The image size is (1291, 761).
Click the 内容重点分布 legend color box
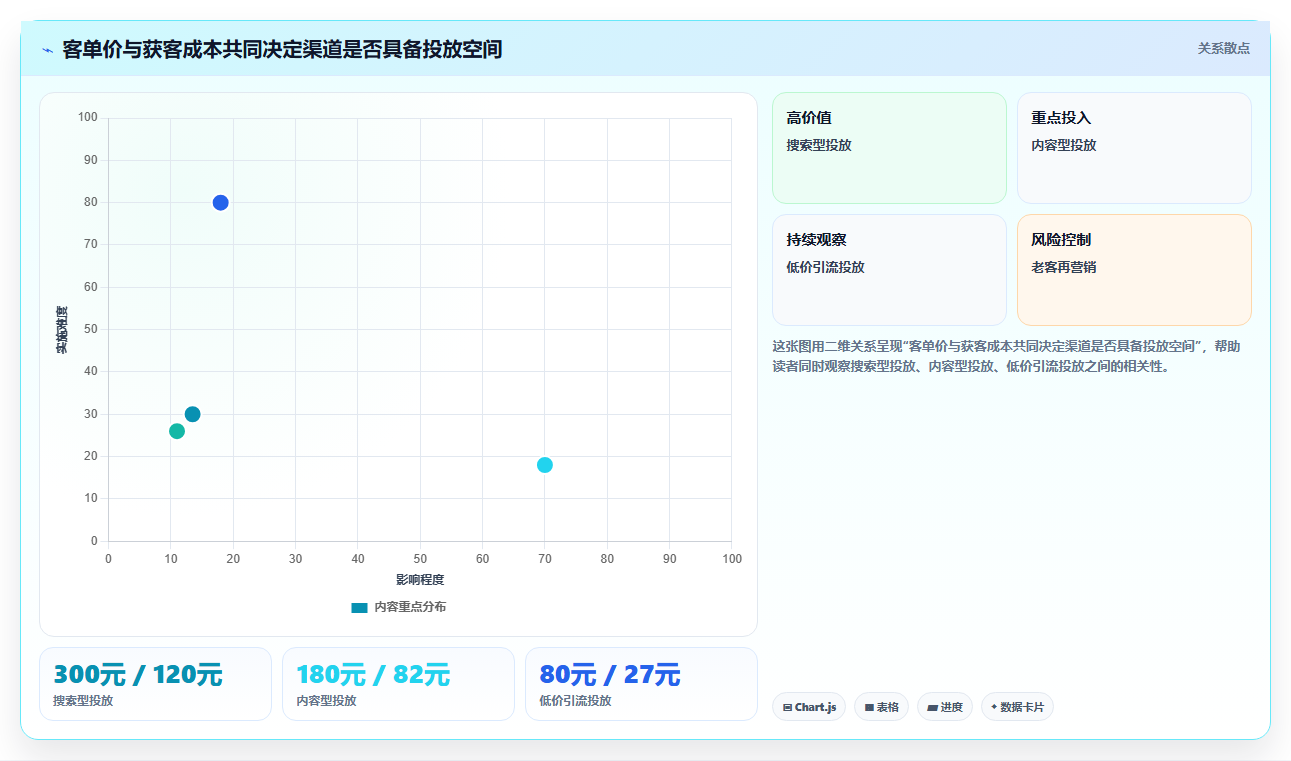point(360,607)
